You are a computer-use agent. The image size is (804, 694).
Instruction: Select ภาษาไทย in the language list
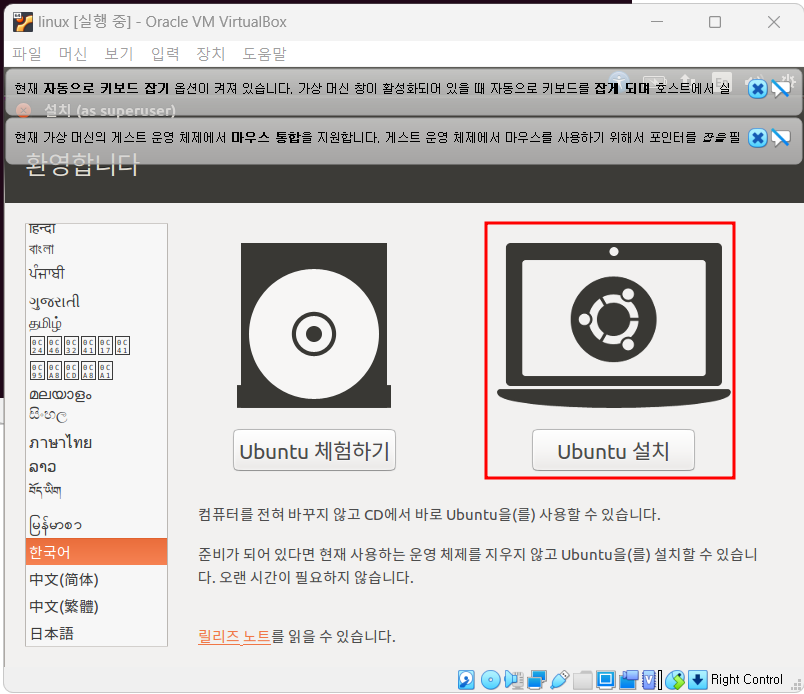pyautogui.click(x=96, y=442)
